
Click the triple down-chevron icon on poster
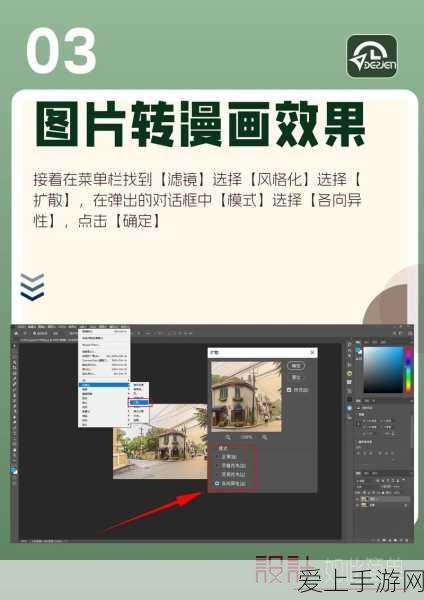(x=32, y=287)
